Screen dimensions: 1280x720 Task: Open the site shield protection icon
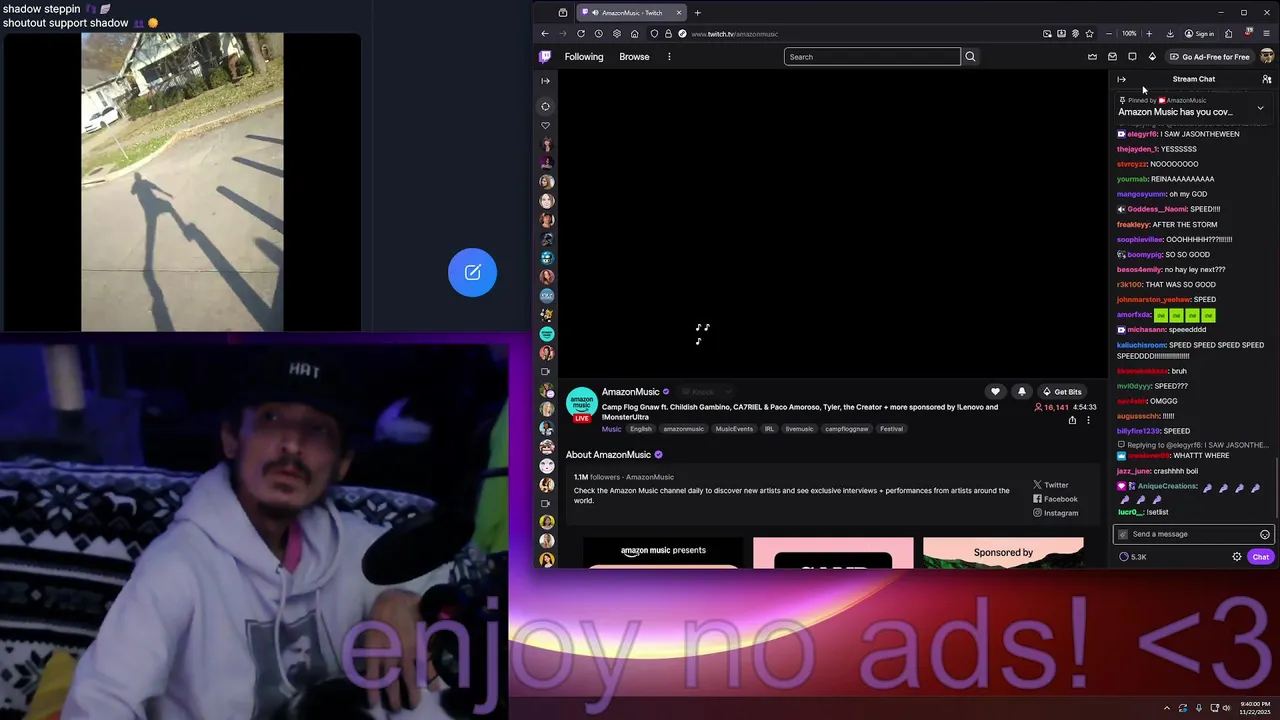click(654, 34)
